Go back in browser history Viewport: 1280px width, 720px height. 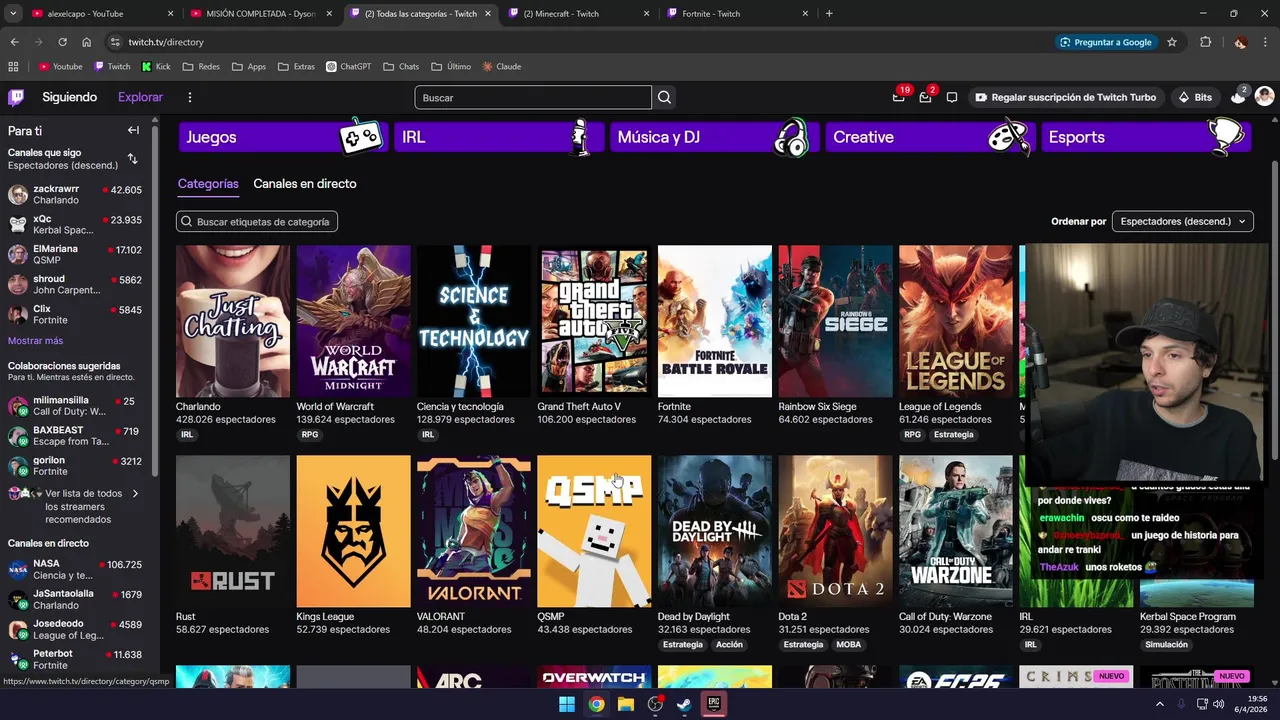pos(14,42)
